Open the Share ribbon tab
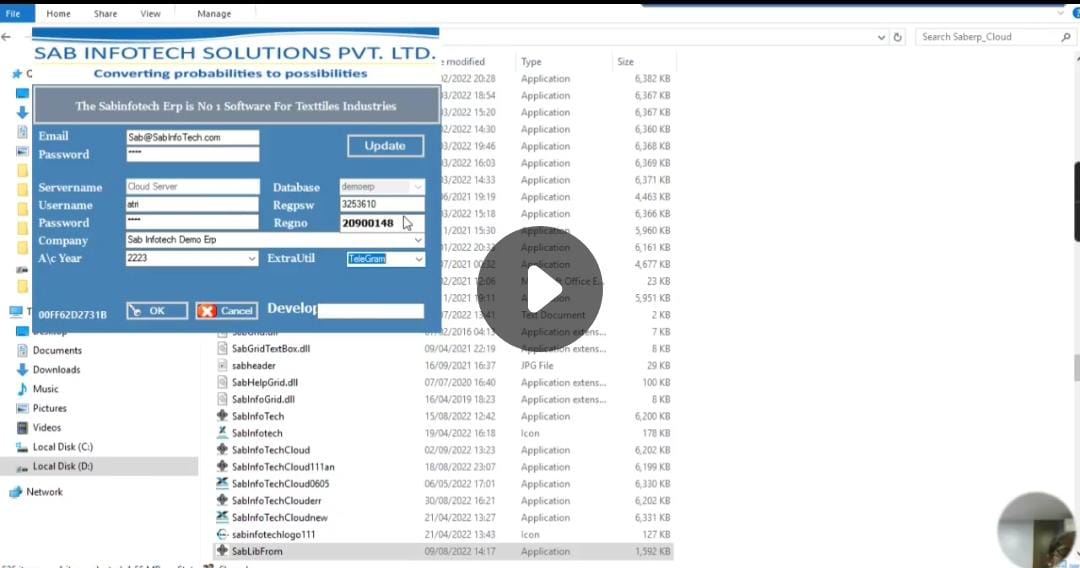Viewport: 1080px width, 568px height. tap(105, 14)
